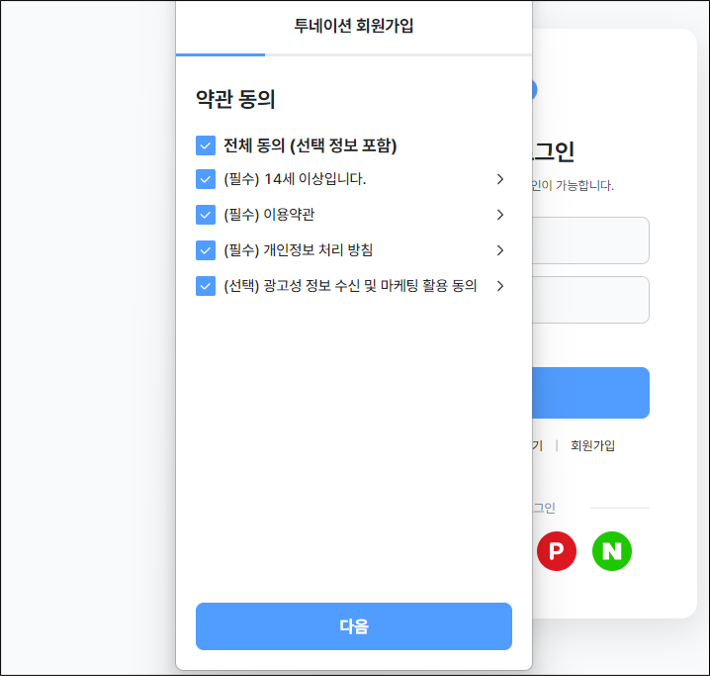The height and width of the screenshot is (676, 710).
Task: Click the 전체 동의 (선택 정보 포함) label text
Action: pyautogui.click(x=310, y=146)
